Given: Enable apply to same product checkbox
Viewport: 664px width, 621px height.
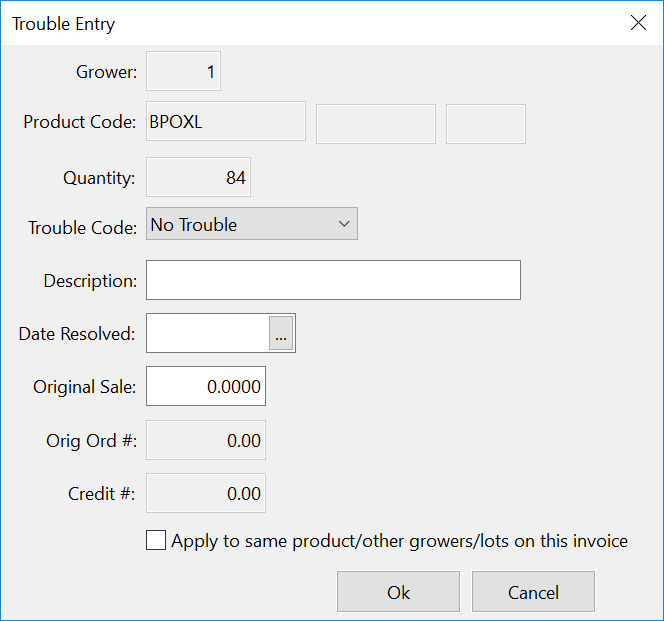Looking at the screenshot, I should click(156, 541).
